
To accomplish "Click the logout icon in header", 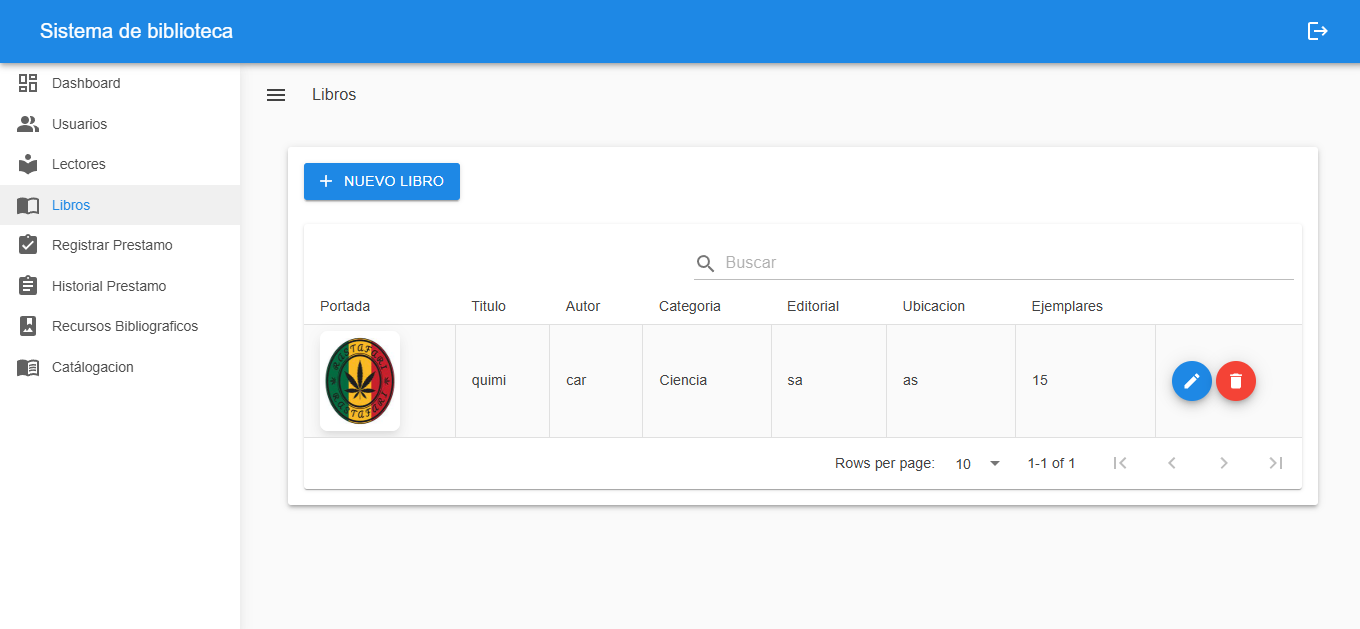I will (x=1317, y=31).
